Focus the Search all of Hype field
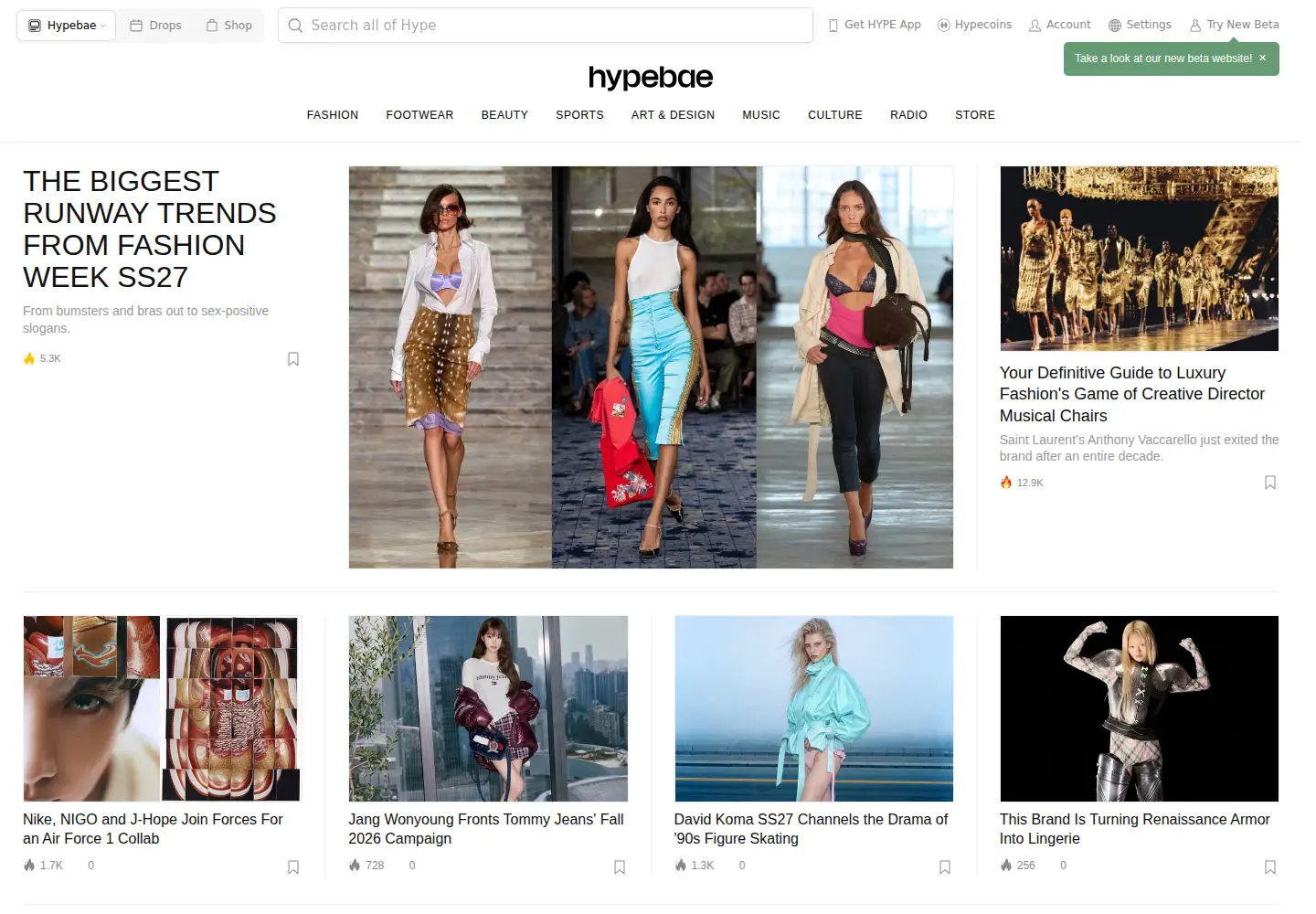Image resolution: width=1316 pixels, height=914 pixels. 546,26
